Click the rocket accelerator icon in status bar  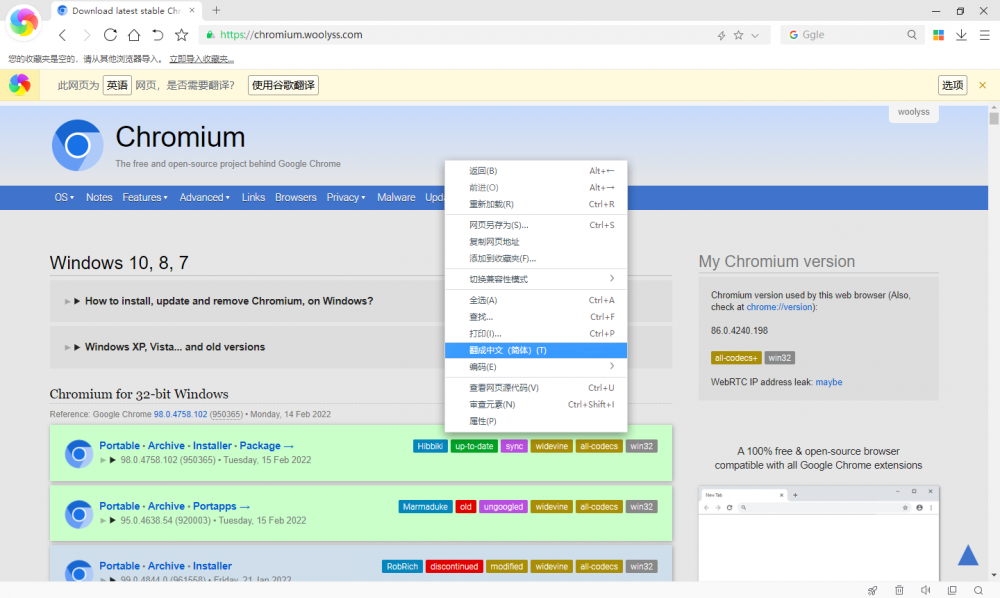pyautogui.click(x=873, y=590)
